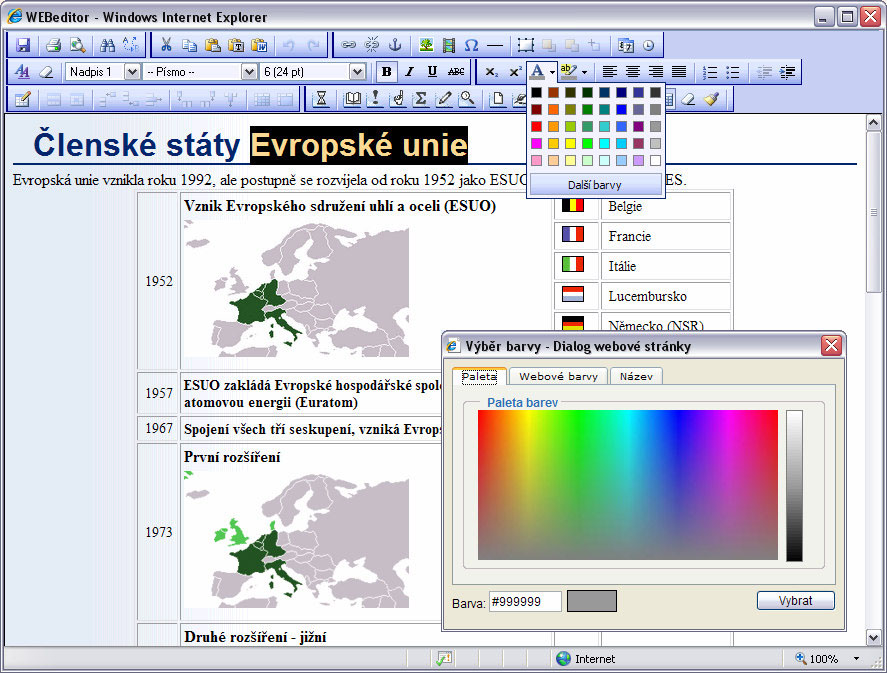This screenshot has width=887, height=673.
Task: Click the brightness slider in palette dialog
Action: pyautogui.click(x=794, y=485)
